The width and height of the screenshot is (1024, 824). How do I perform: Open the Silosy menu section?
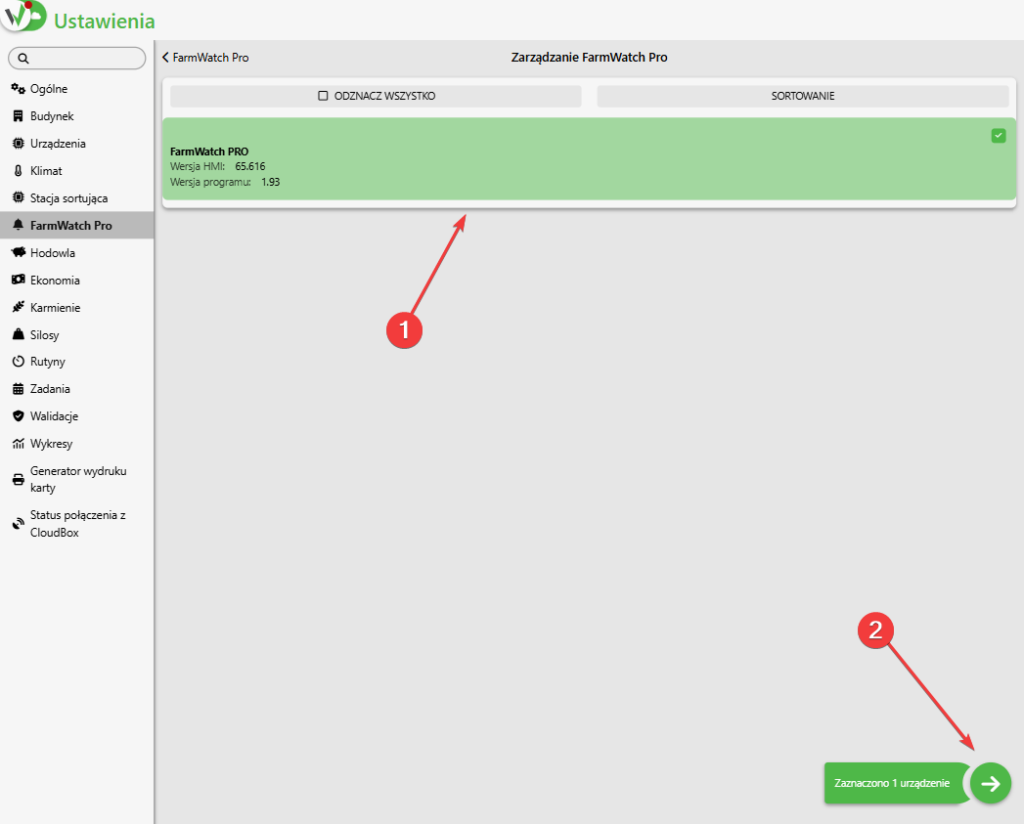coord(45,335)
